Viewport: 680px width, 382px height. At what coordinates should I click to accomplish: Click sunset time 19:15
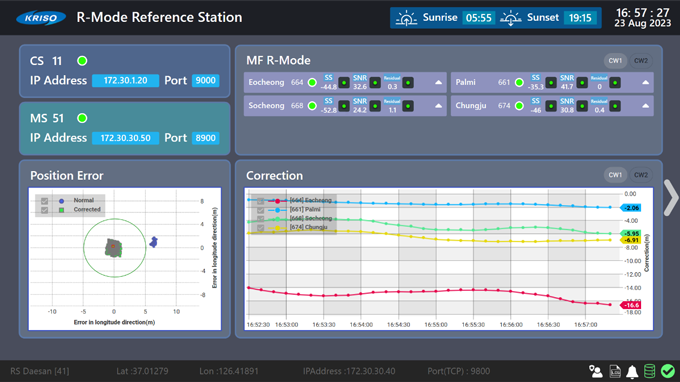click(580, 18)
